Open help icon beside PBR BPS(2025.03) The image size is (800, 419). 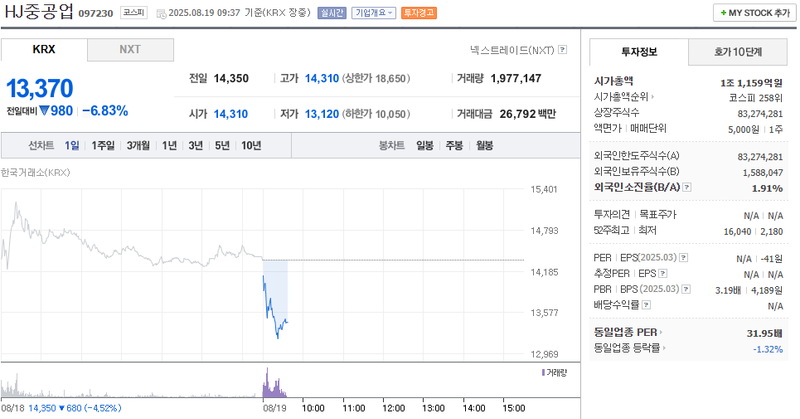coord(686,289)
